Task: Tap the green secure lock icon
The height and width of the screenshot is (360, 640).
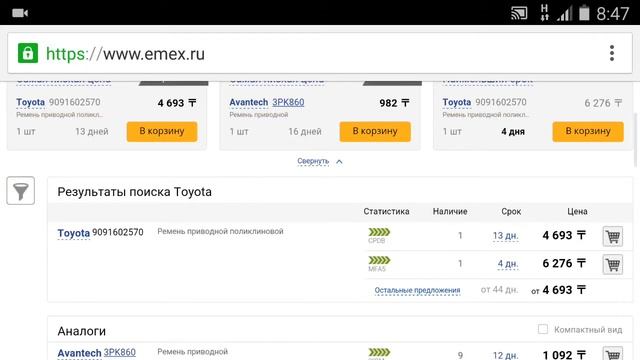Action: (x=28, y=53)
